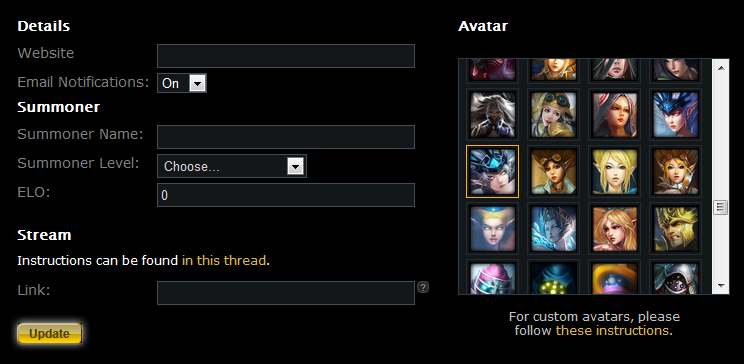This screenshot has height=364, width=744.
Task: Choose the blue dragon-helm woman avatar
Action: (676, 114)
